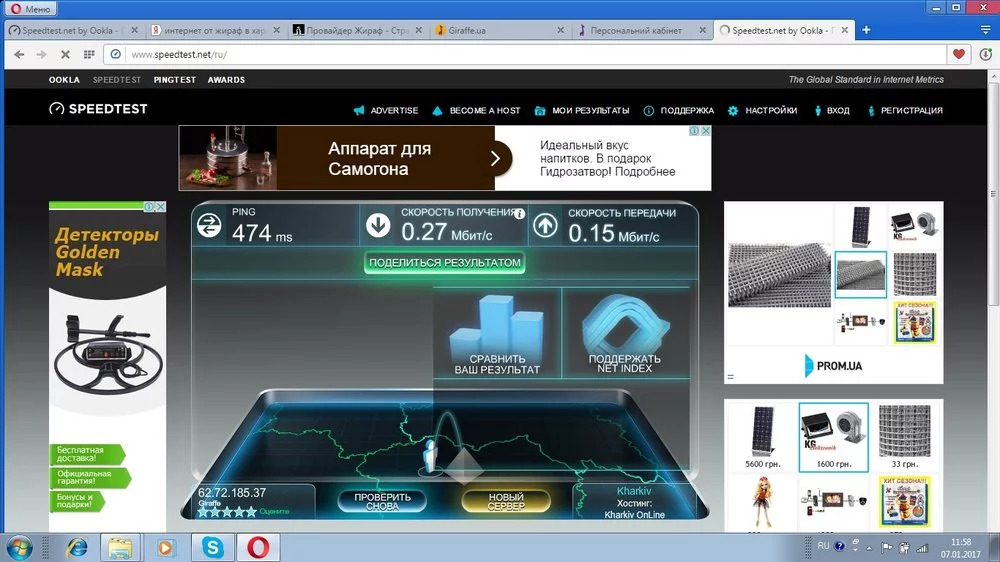1000x562 pixels.
Task: Open File Explorer from taskbar
Action: coord(120,548)
